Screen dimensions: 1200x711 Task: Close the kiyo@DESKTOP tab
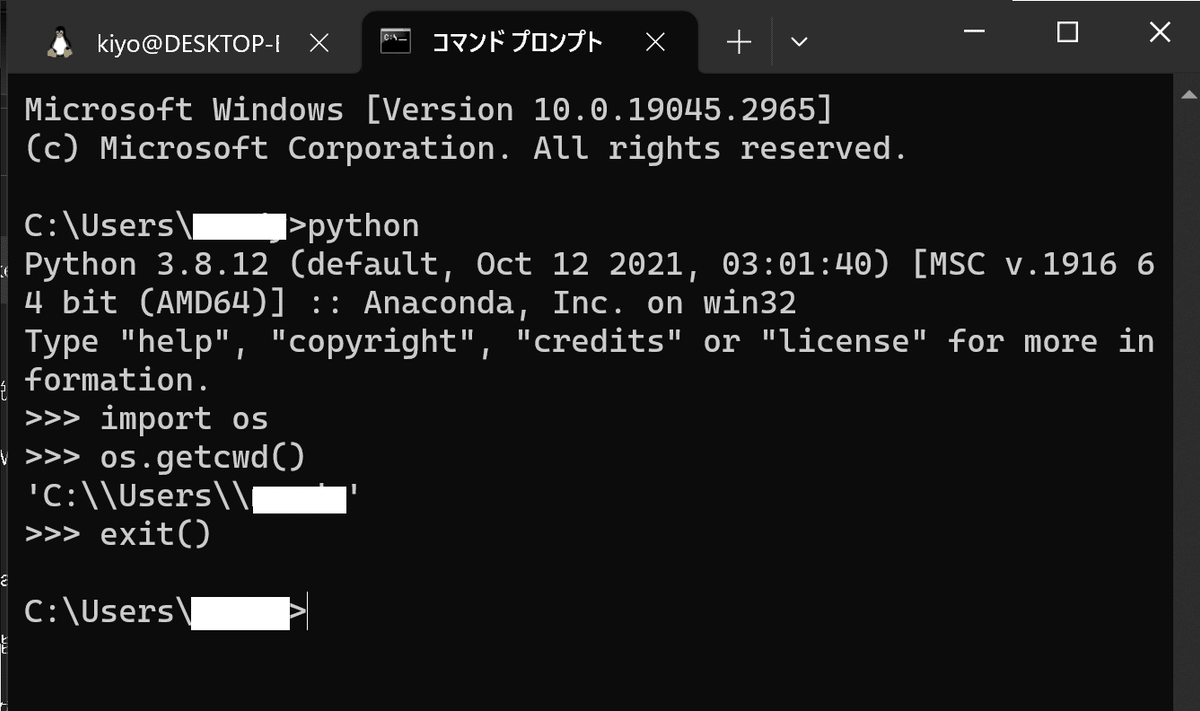(319, 43)
